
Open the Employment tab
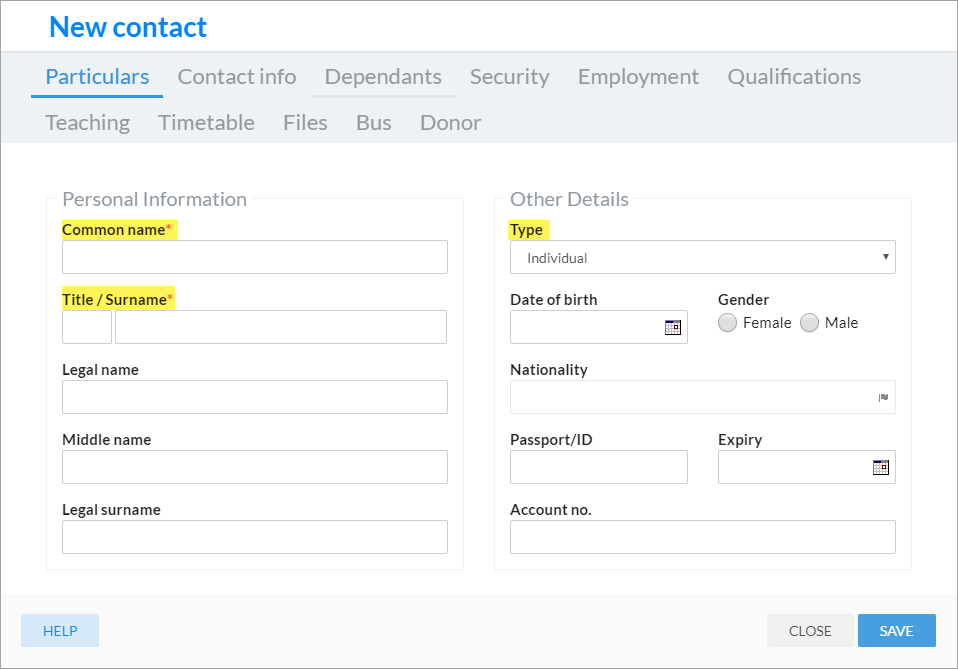pos(638,77)
